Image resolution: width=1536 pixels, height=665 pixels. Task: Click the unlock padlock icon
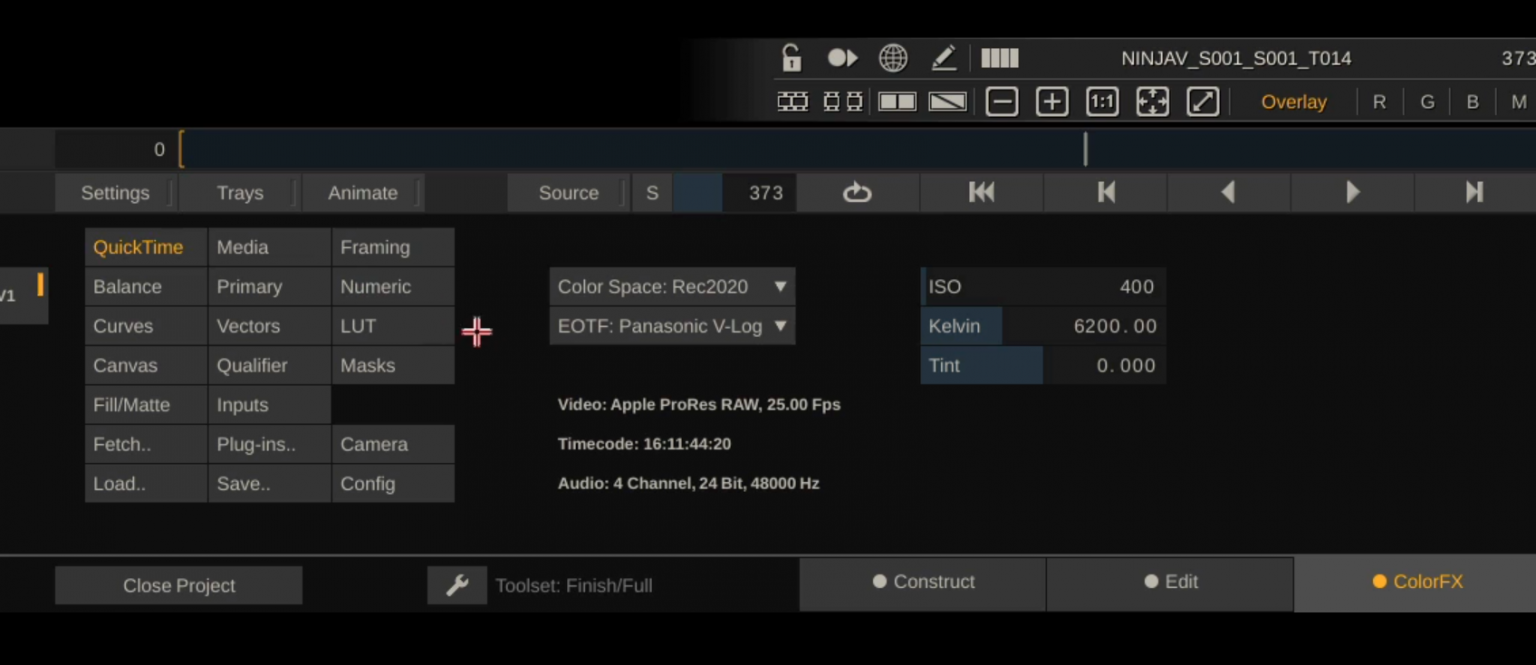click(791, 57)
